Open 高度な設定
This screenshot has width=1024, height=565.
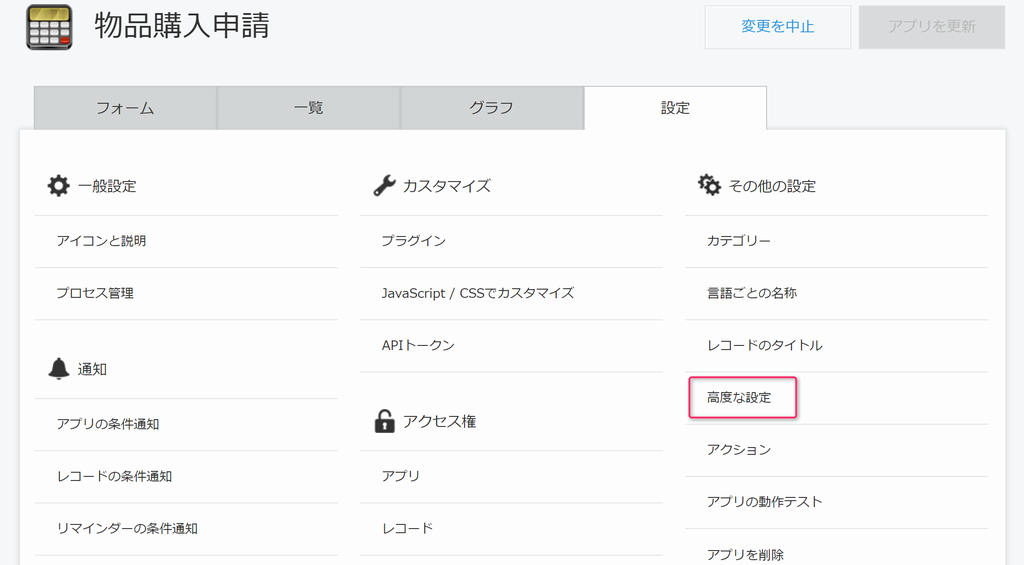739,398
